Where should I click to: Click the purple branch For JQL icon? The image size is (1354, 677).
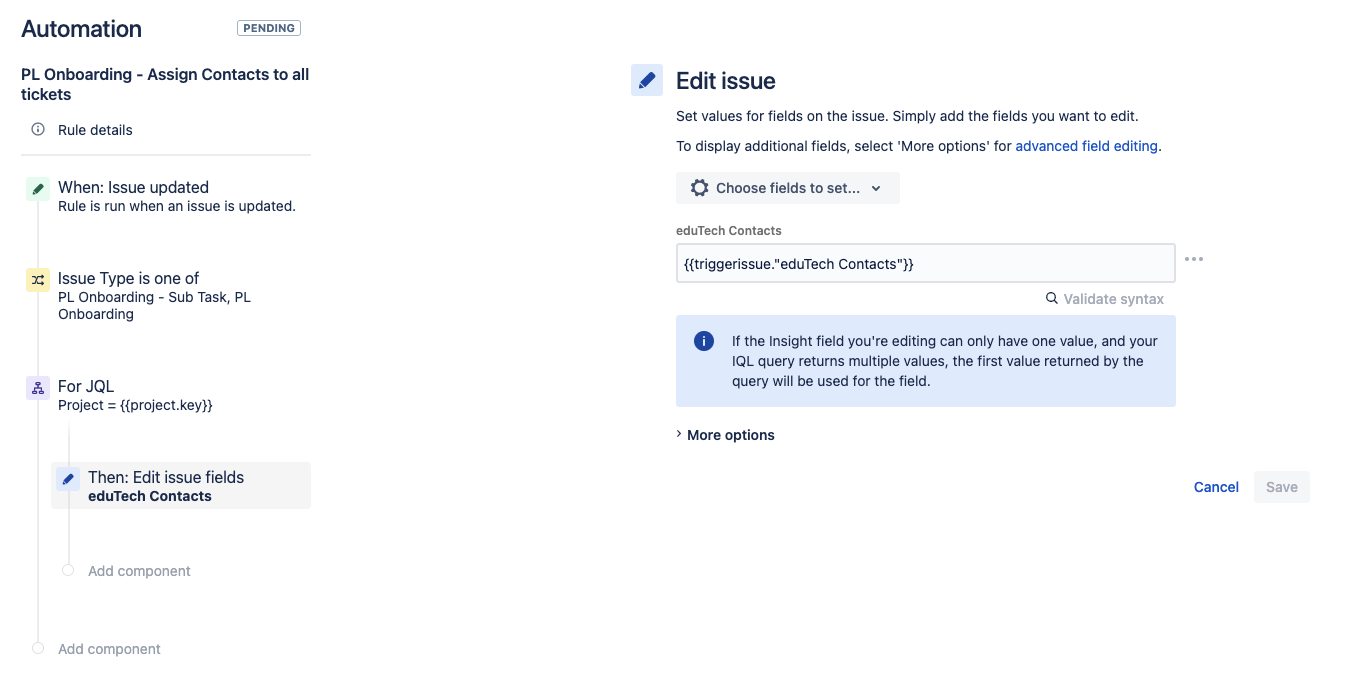tap(38, 388)
